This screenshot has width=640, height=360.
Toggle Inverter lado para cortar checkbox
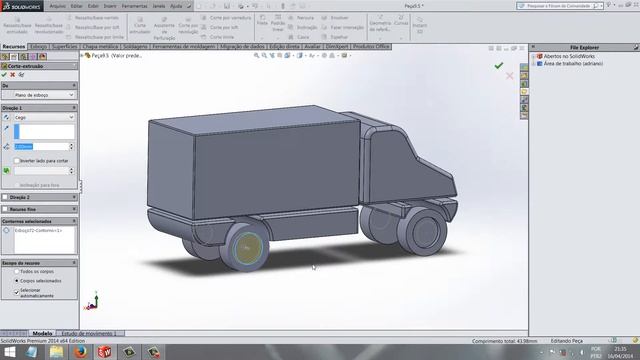[17, 161]
